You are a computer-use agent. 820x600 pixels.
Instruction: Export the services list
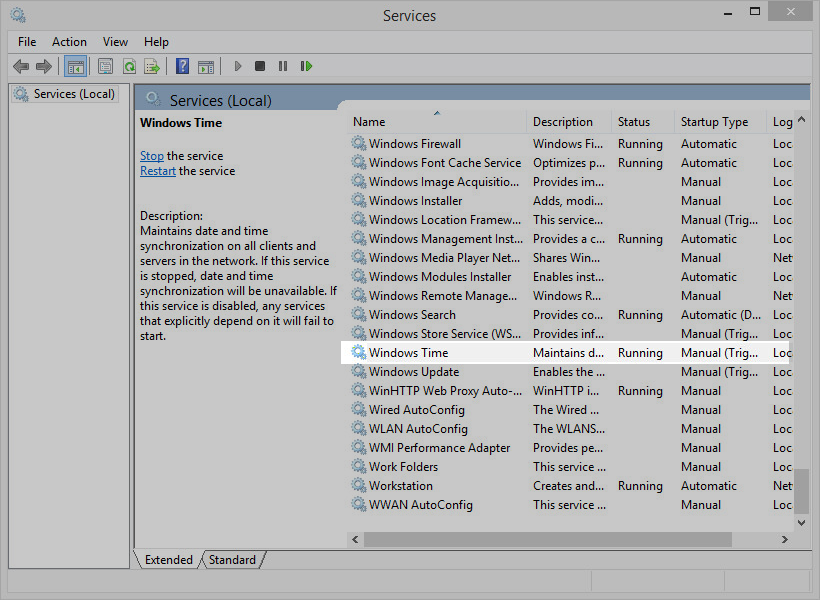(152, 66)
